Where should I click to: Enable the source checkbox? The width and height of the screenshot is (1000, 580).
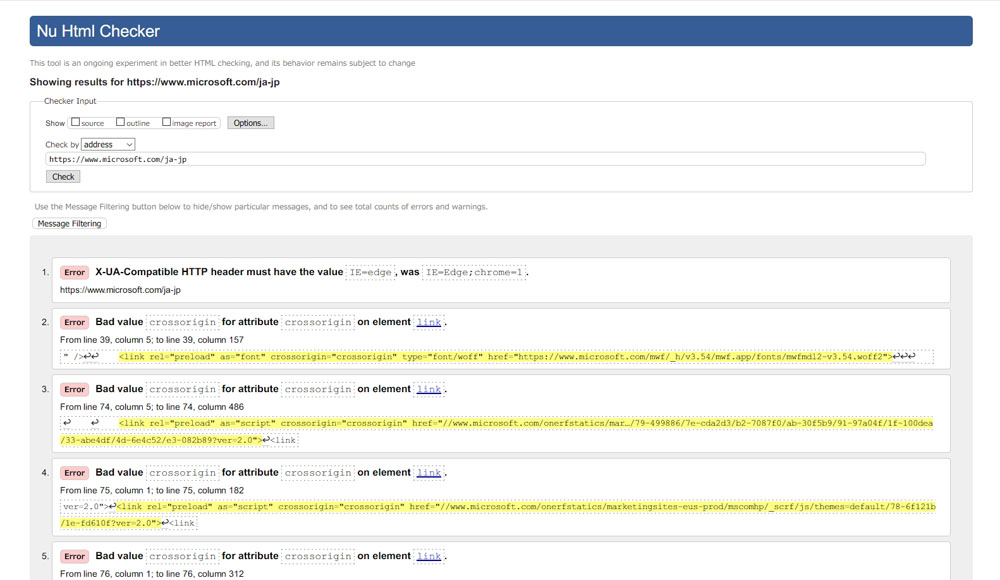[x=75, y=122]
